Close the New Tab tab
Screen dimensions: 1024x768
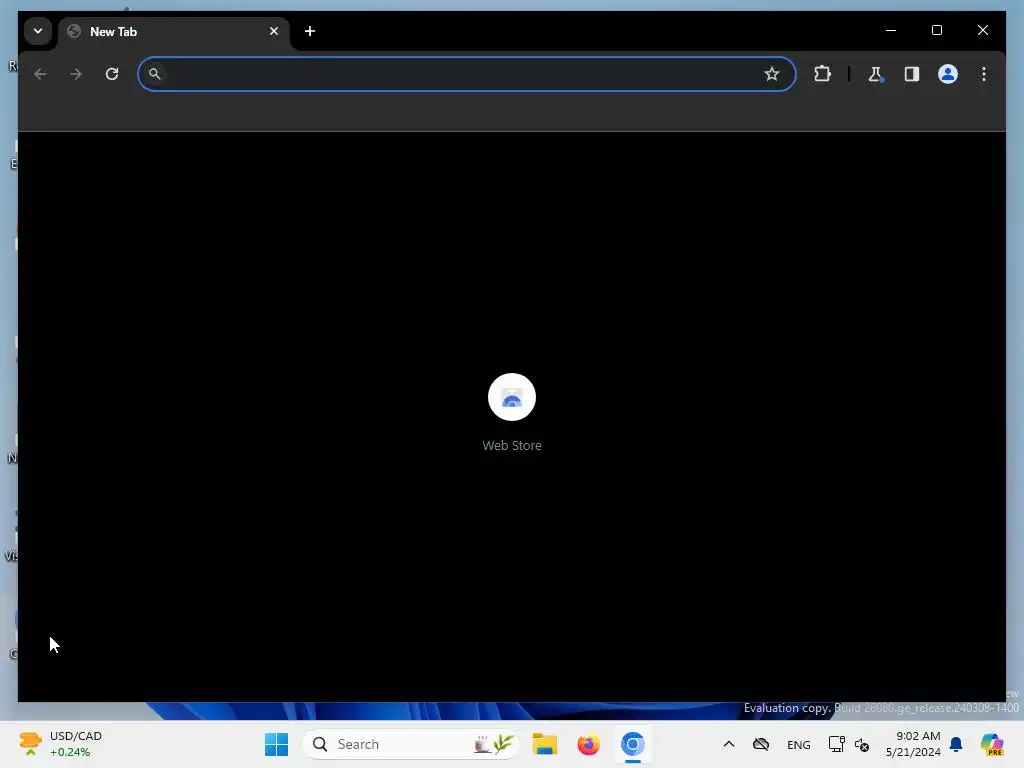[274, 31]
